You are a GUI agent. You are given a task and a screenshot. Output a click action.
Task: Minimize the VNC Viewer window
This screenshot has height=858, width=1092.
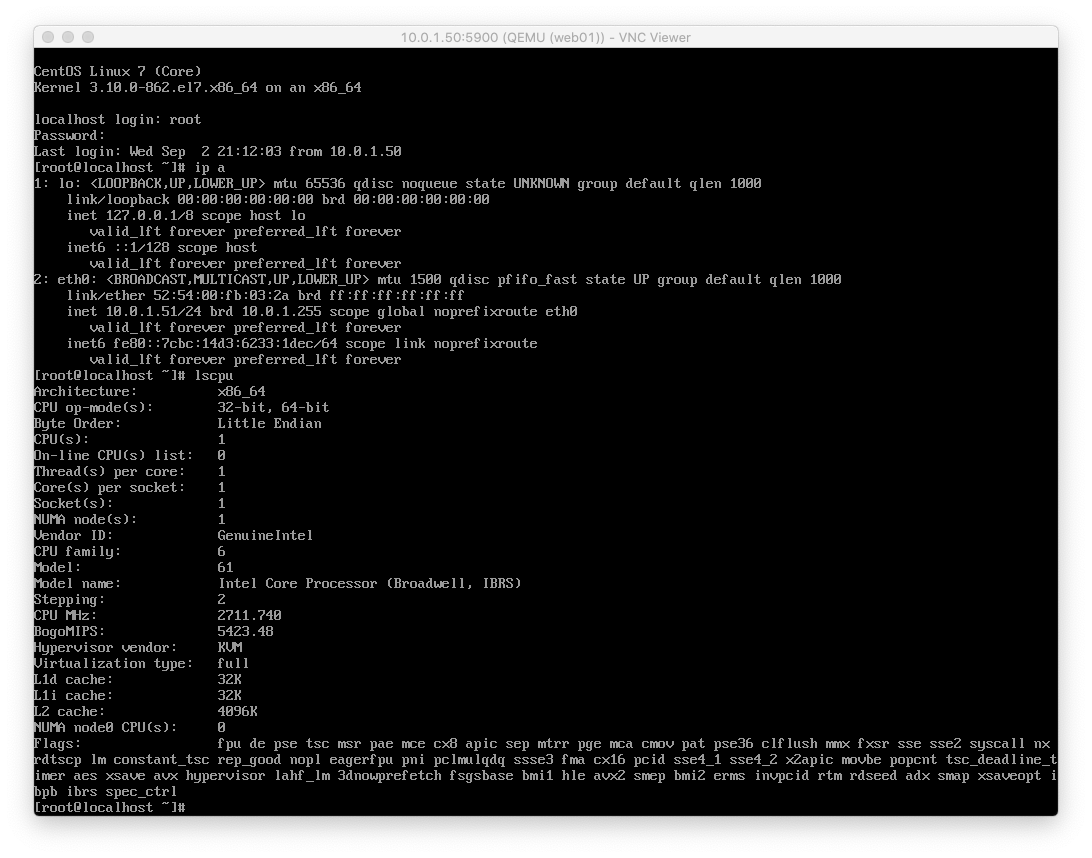pyautogui.click(x=68, y=37)
